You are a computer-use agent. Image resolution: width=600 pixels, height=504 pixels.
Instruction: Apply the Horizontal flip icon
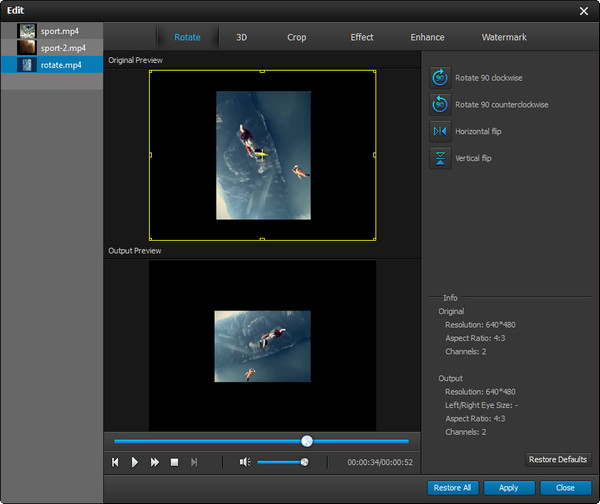coord(440,131)
